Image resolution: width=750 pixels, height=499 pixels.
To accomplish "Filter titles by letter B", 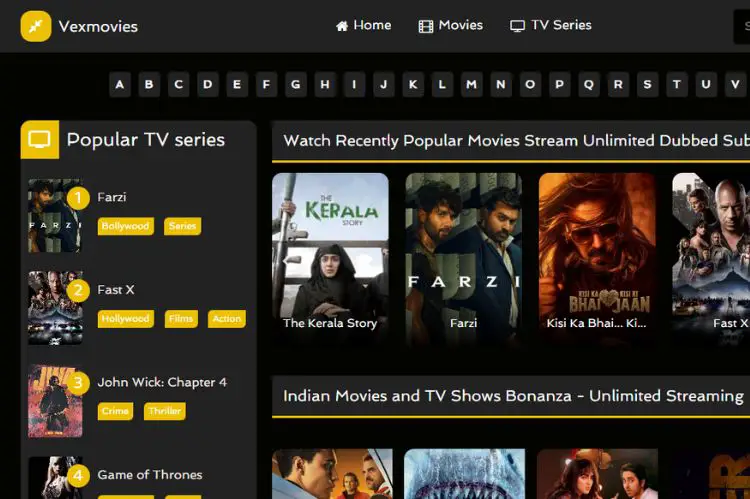I will [149, 85].
